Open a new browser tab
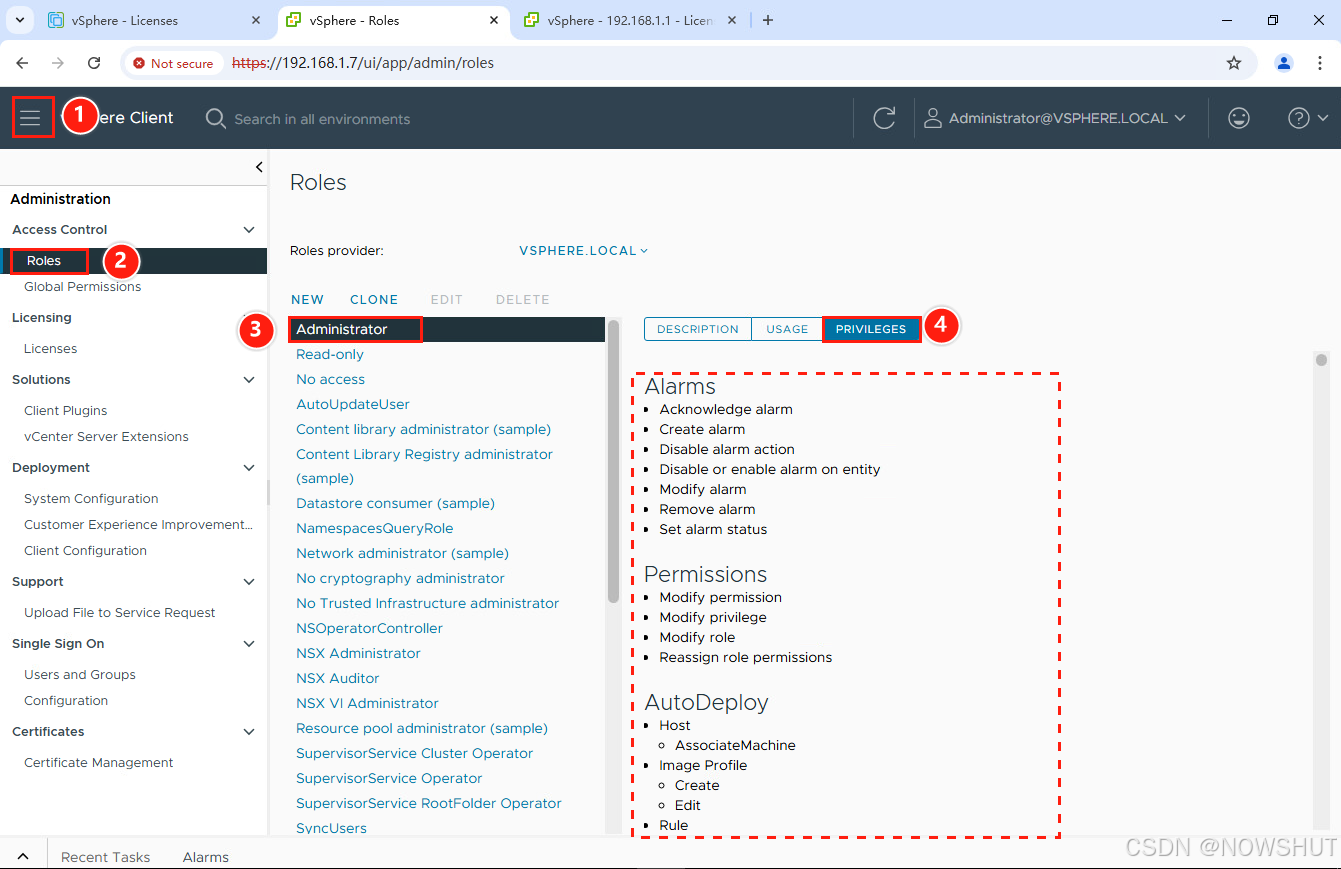This screenshot has height=869, width=1341. (768, 20)
